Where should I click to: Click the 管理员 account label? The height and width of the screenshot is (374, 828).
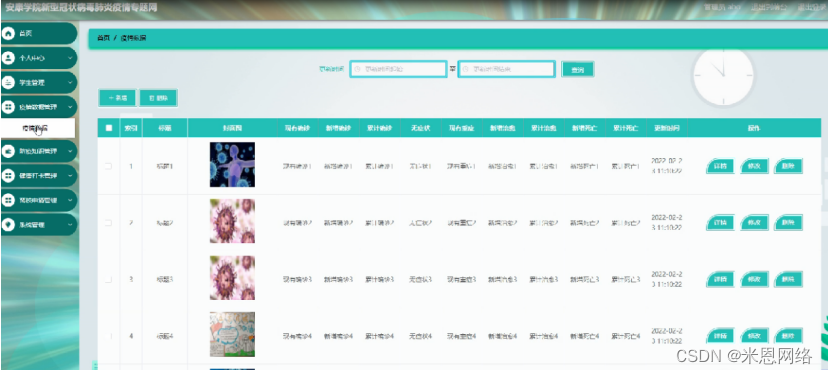[722, 7]
